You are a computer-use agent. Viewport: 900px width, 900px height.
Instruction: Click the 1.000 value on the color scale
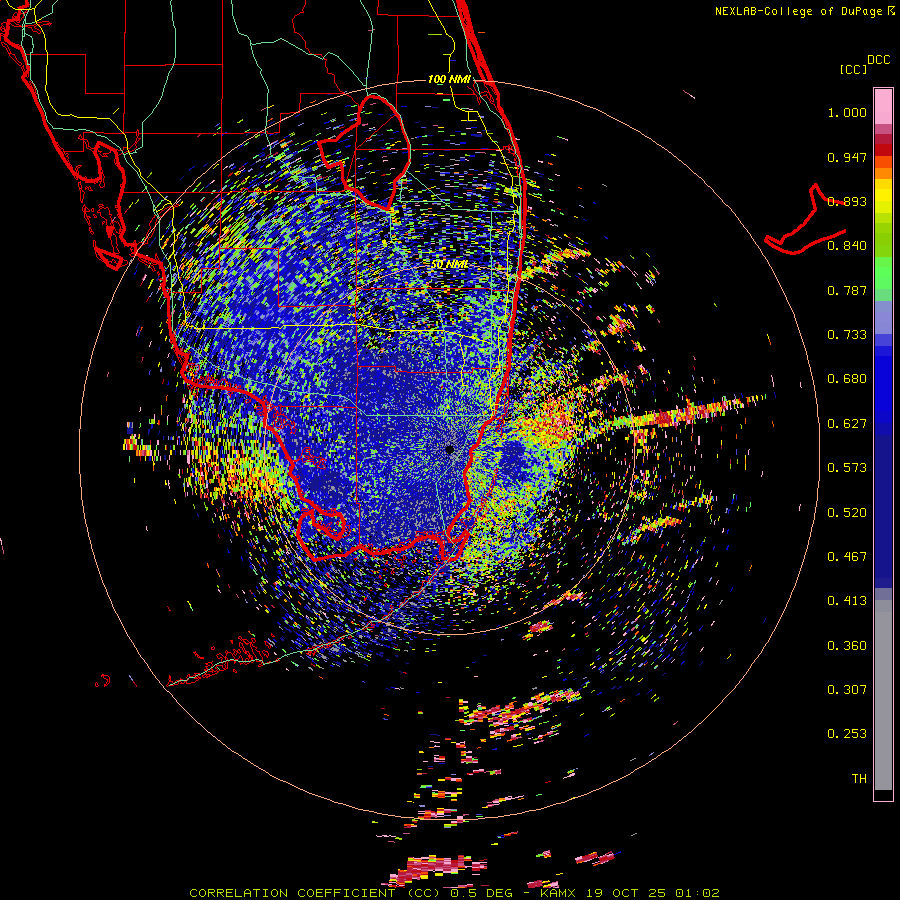click(847, 112)
